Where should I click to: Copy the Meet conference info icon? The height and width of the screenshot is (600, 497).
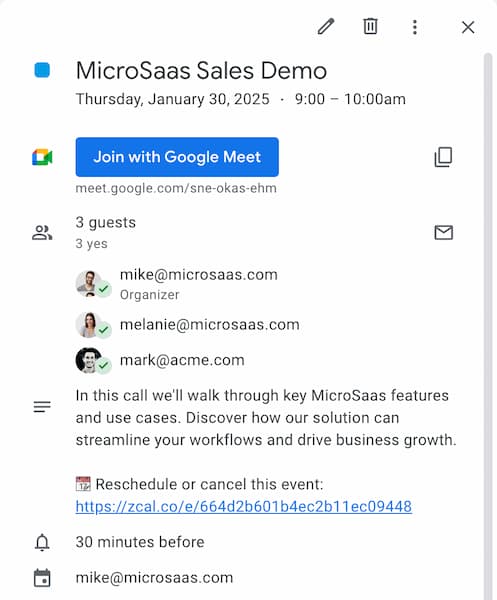pos(443,157)
